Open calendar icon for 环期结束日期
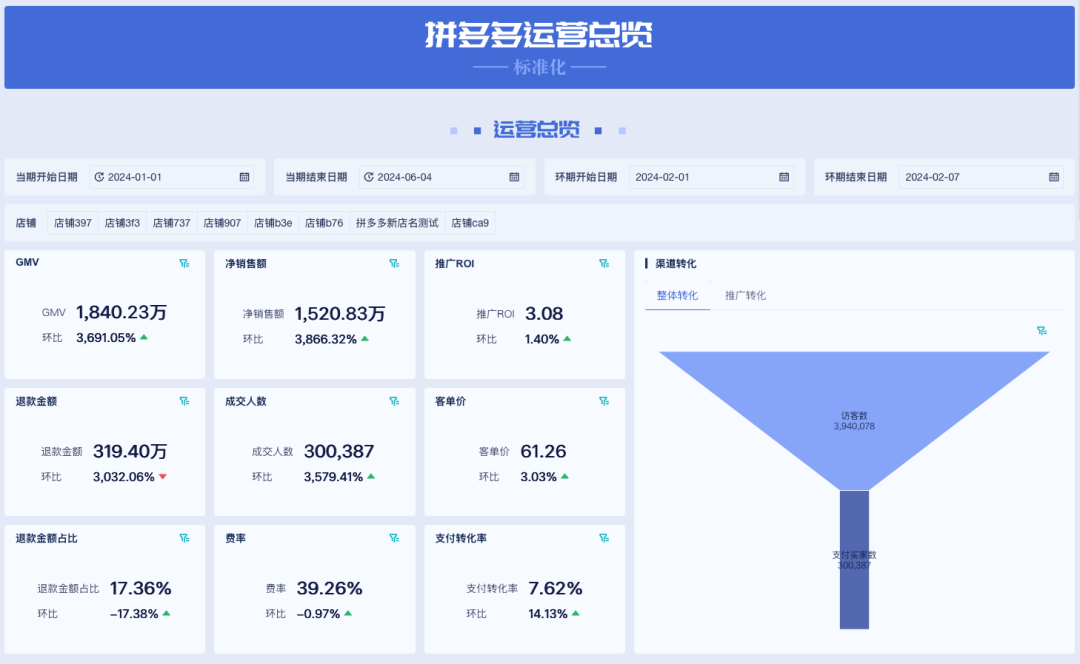This screenshot has width=1080, height=664. click(x=1054, y=177)
